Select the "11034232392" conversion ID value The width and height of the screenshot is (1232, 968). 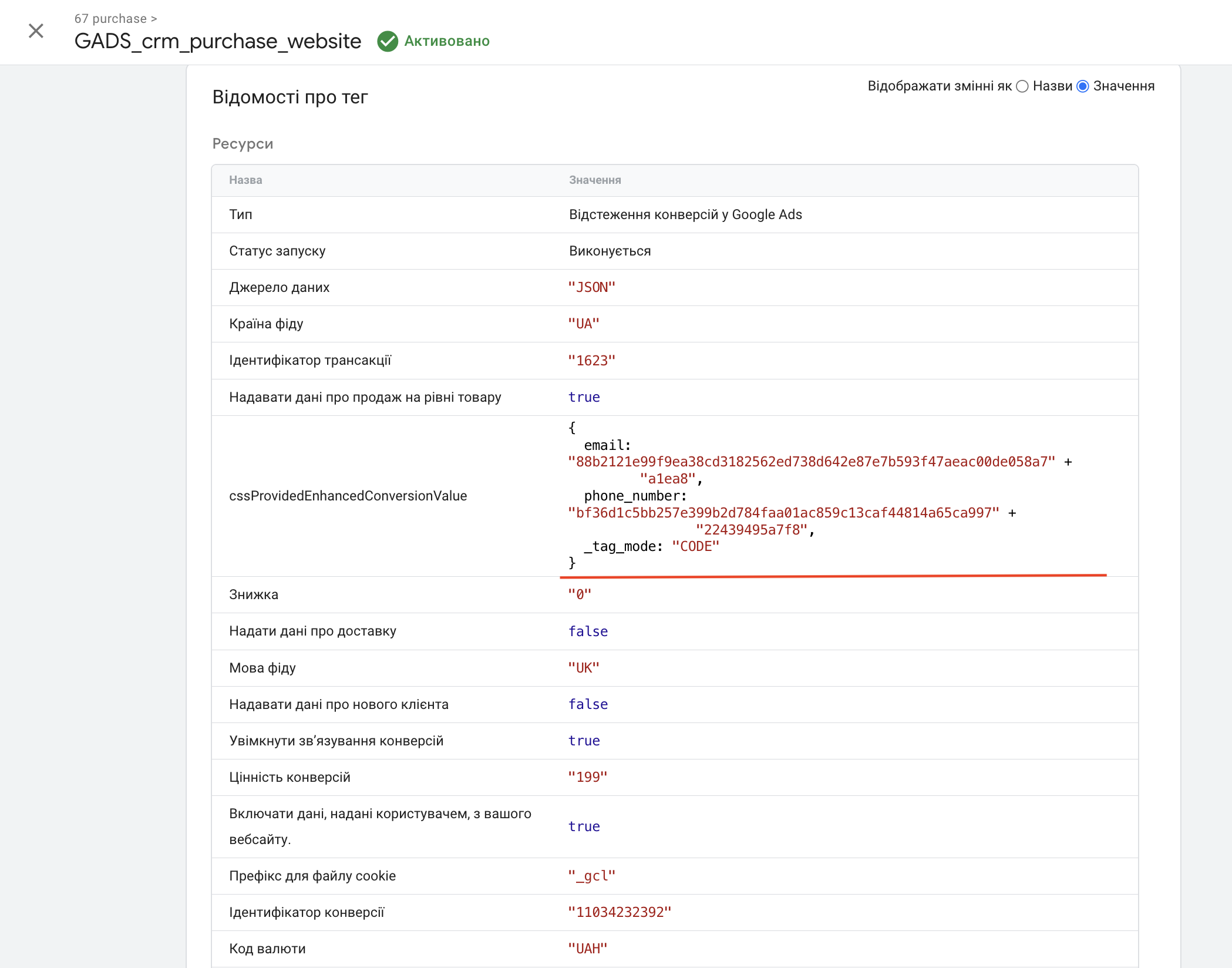click(620, 912)
